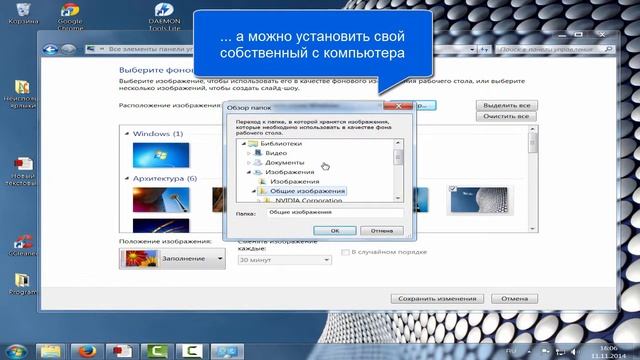Open the CCleaner desktop shortcut
Screen dimensions: 640x360
[x=22, y=245]
